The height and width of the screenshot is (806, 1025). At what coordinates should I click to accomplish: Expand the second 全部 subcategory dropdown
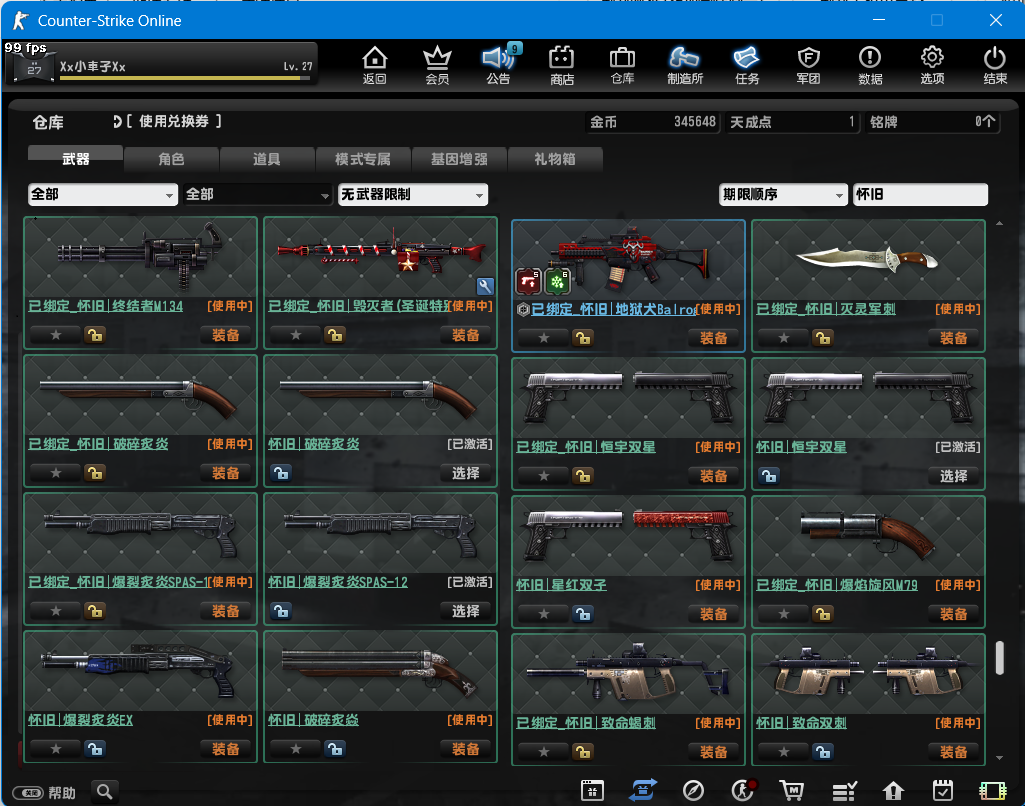257,194
